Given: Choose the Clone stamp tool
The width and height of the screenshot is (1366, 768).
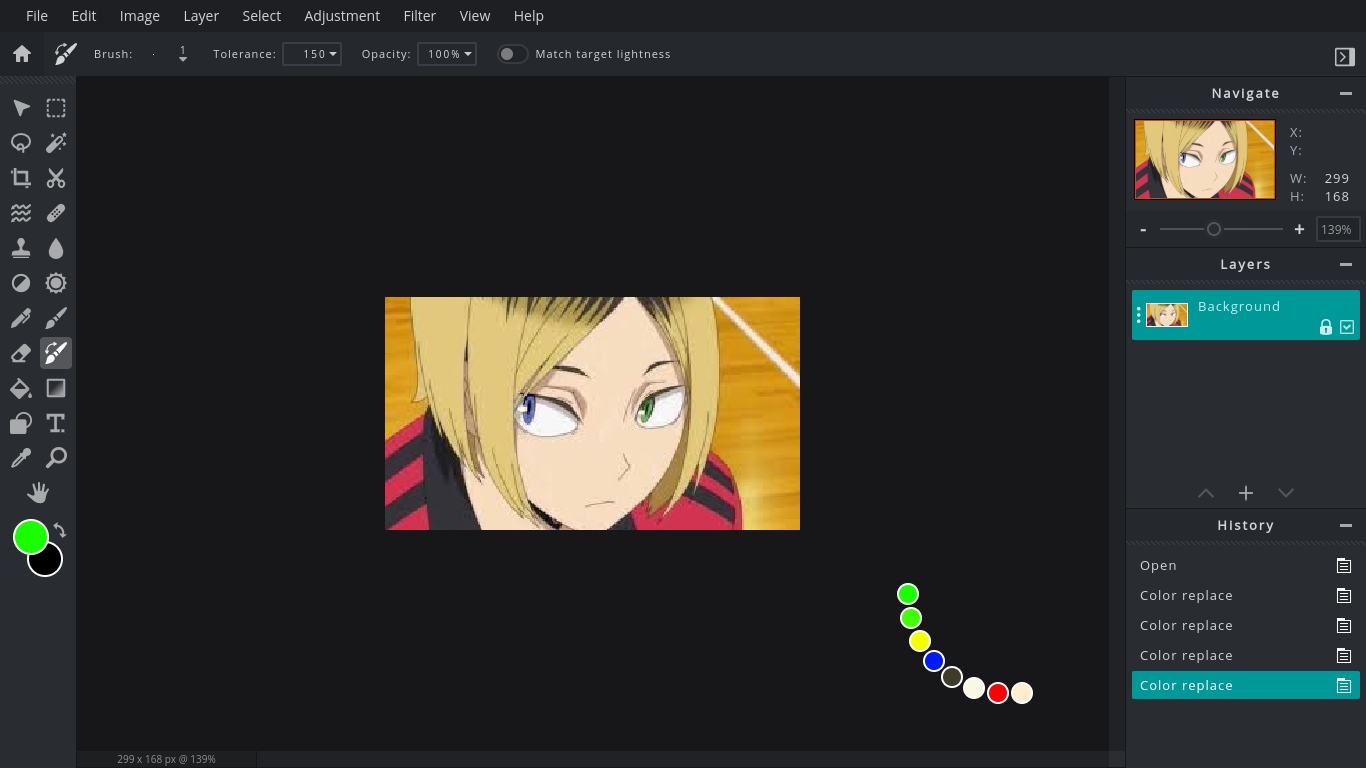Looking at the screenshot, I should click(x=21, y=248).
